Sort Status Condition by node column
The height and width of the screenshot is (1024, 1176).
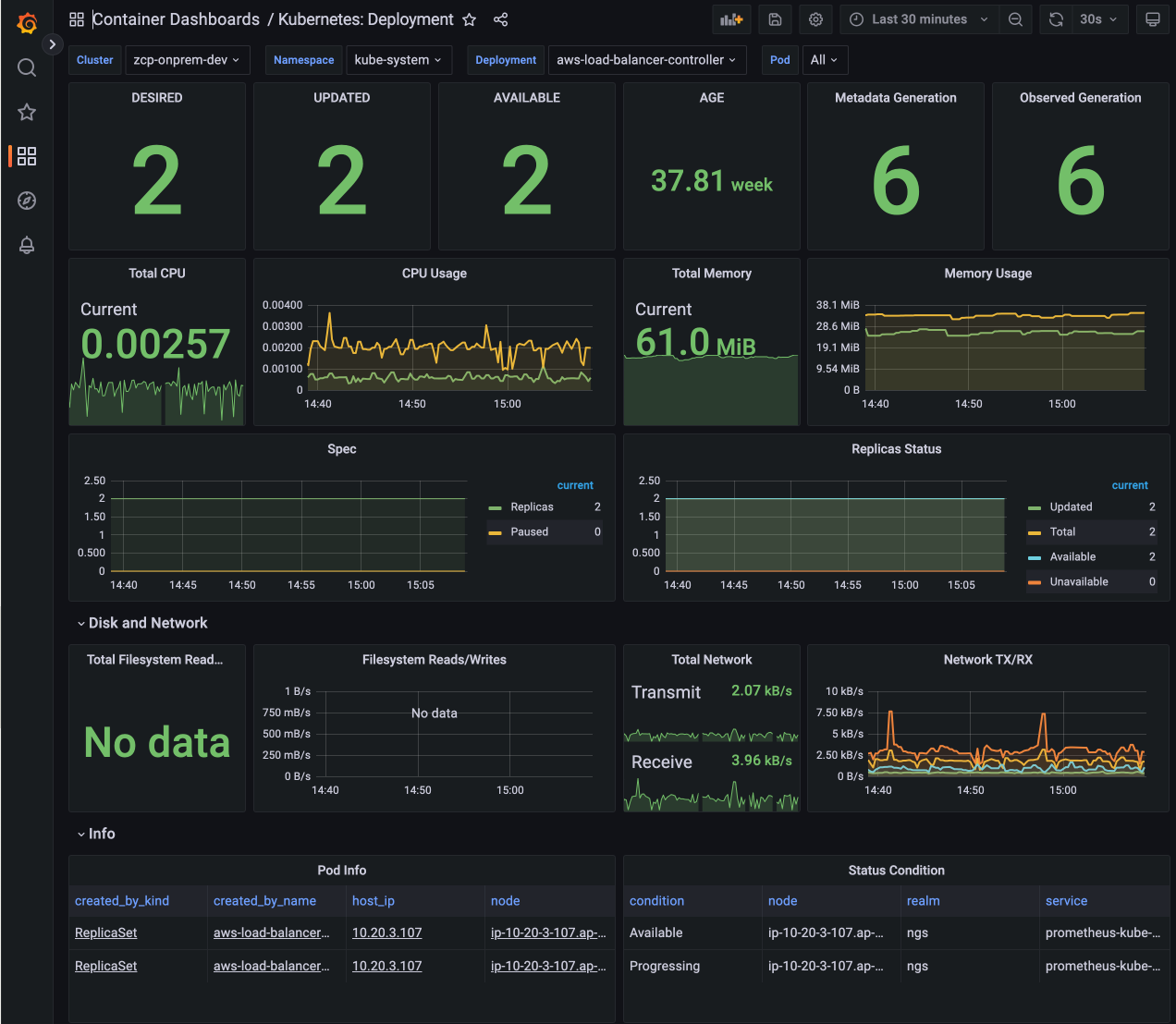click(x=782, y=901)
